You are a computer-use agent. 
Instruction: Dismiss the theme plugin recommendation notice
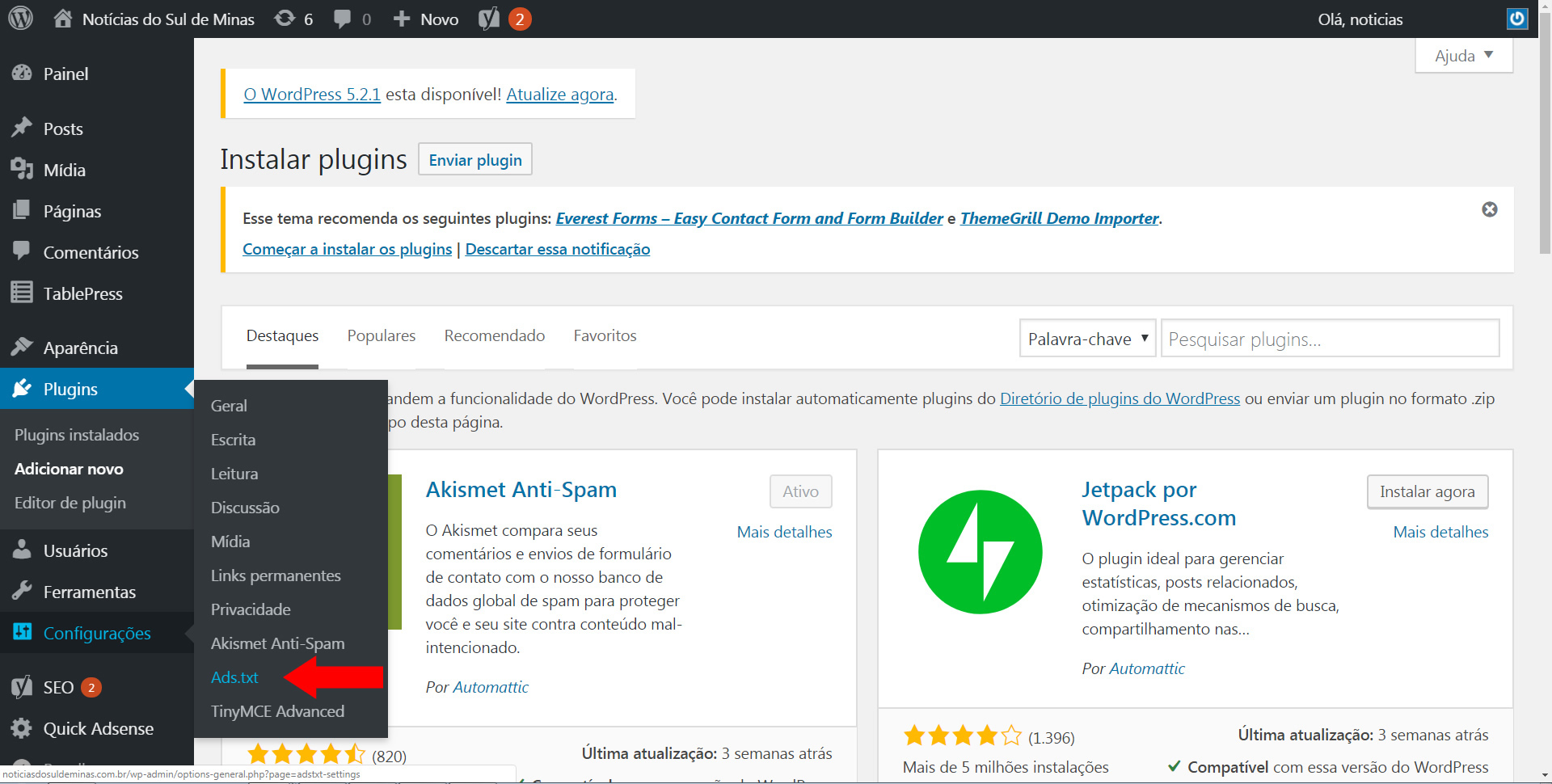1490,209
